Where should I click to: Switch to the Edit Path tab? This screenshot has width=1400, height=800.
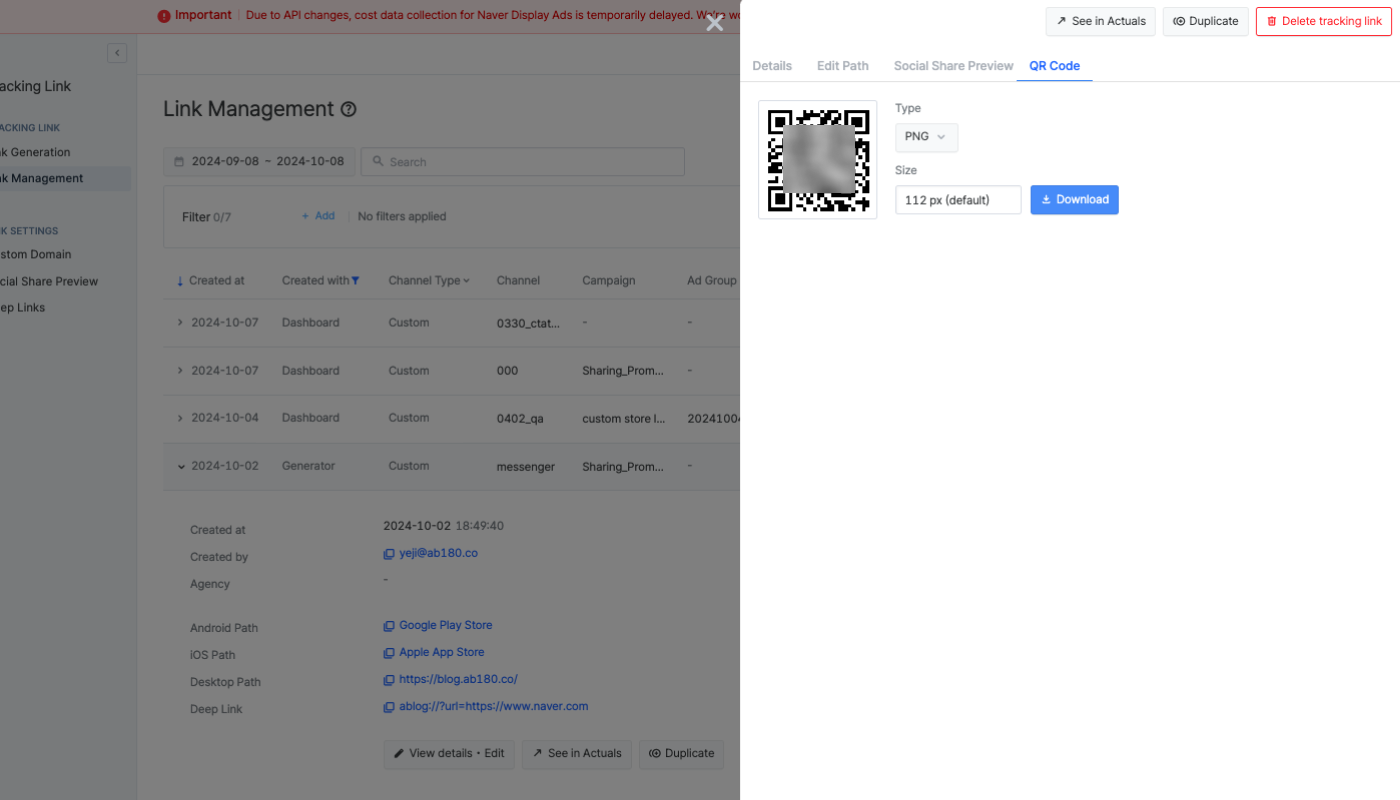pyautogui.click(x=843, y=66)
